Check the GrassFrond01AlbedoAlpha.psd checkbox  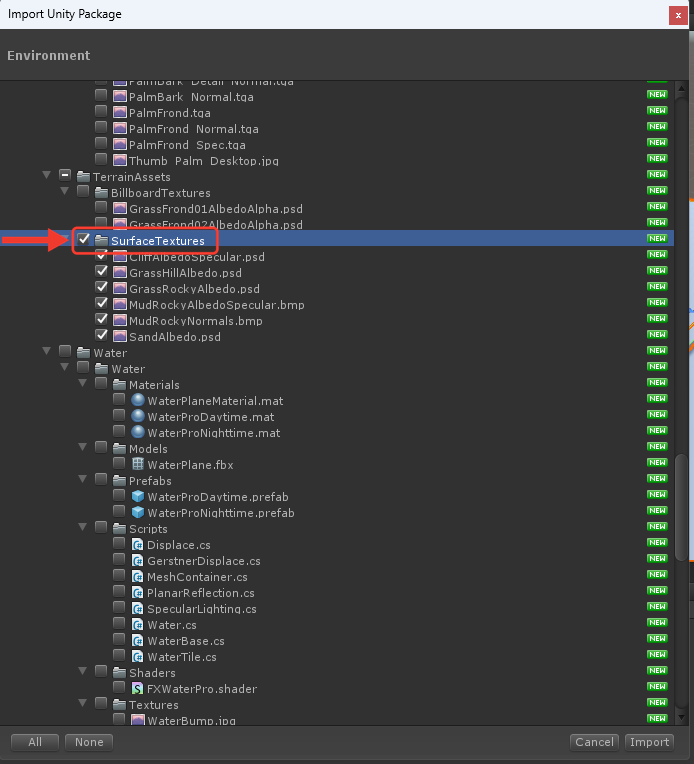coord(101,207)
